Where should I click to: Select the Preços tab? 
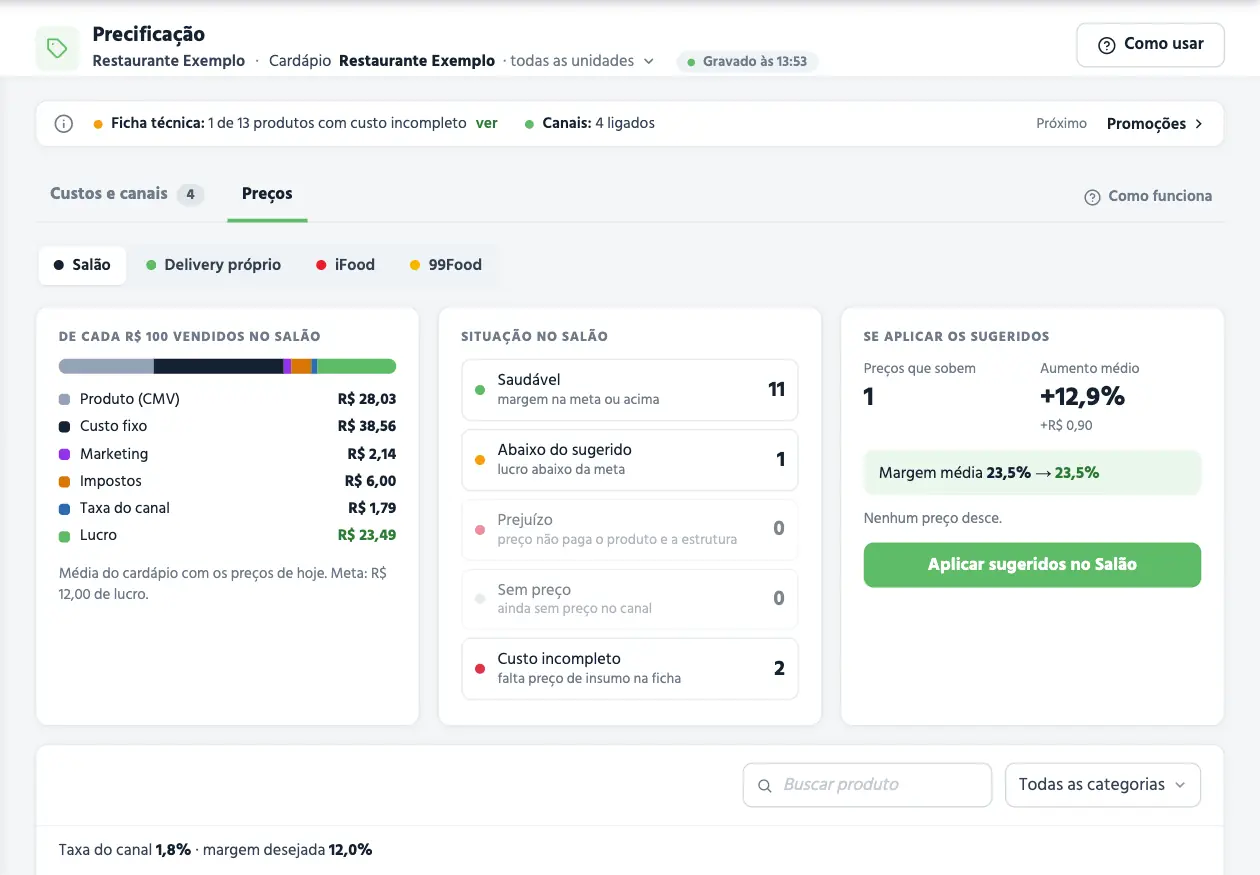[267, 194]
